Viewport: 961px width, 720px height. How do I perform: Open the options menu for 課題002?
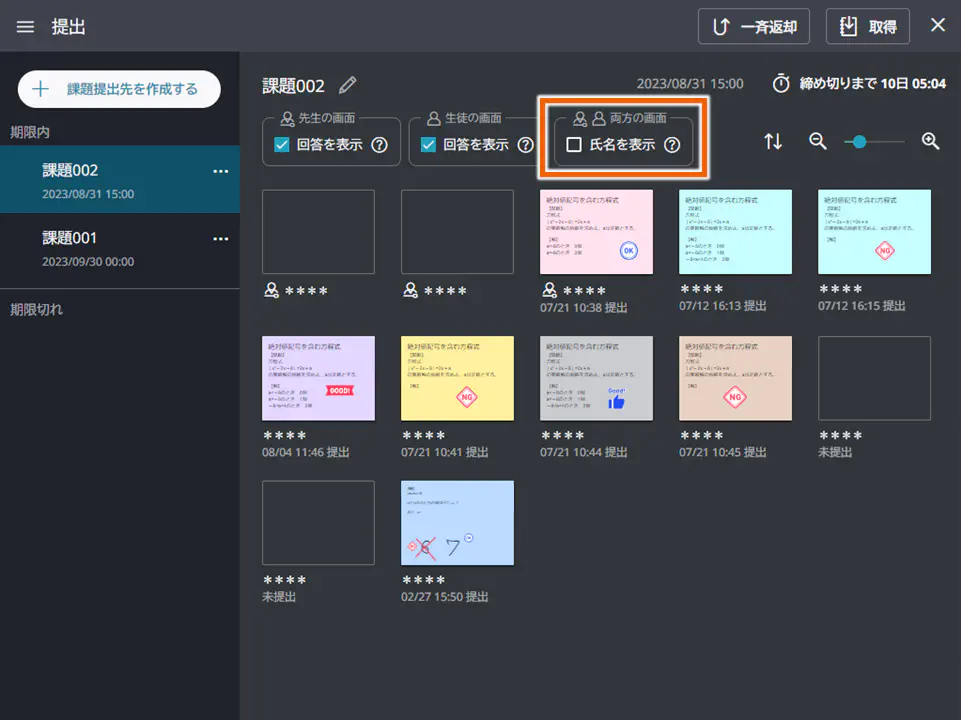[x=221, y=172]
